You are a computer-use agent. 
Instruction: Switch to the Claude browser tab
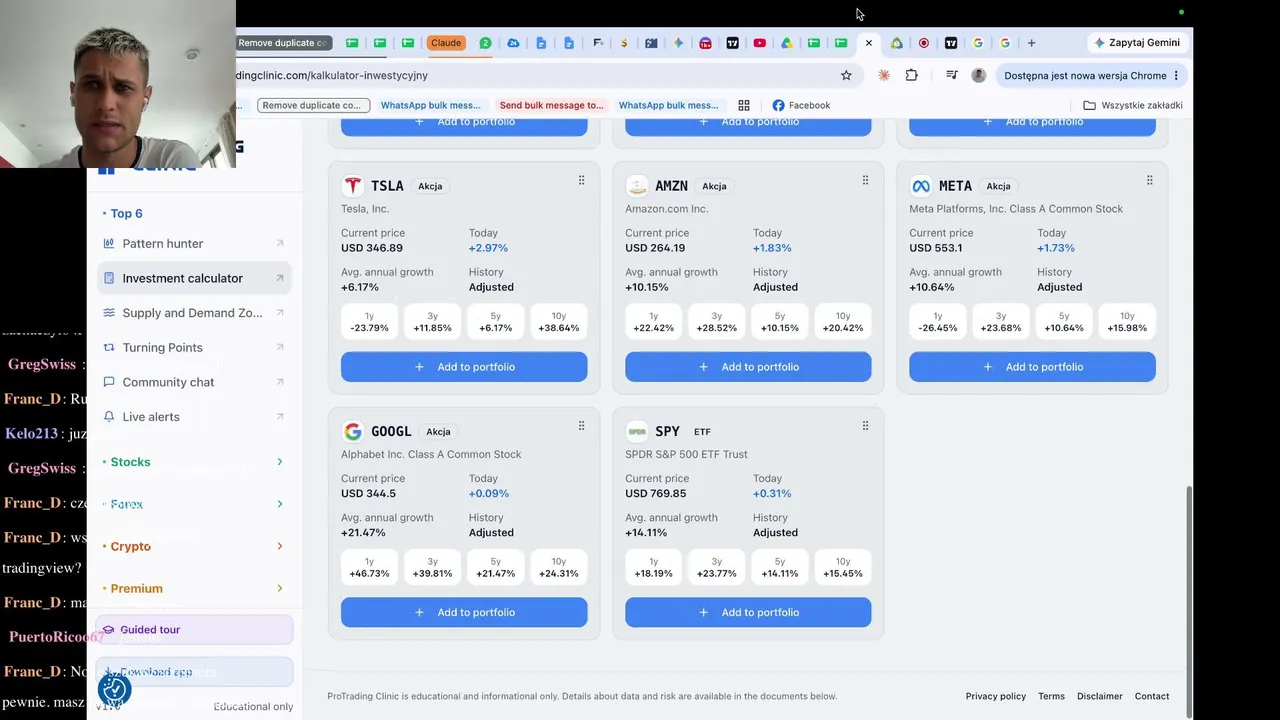click(446, 43)
